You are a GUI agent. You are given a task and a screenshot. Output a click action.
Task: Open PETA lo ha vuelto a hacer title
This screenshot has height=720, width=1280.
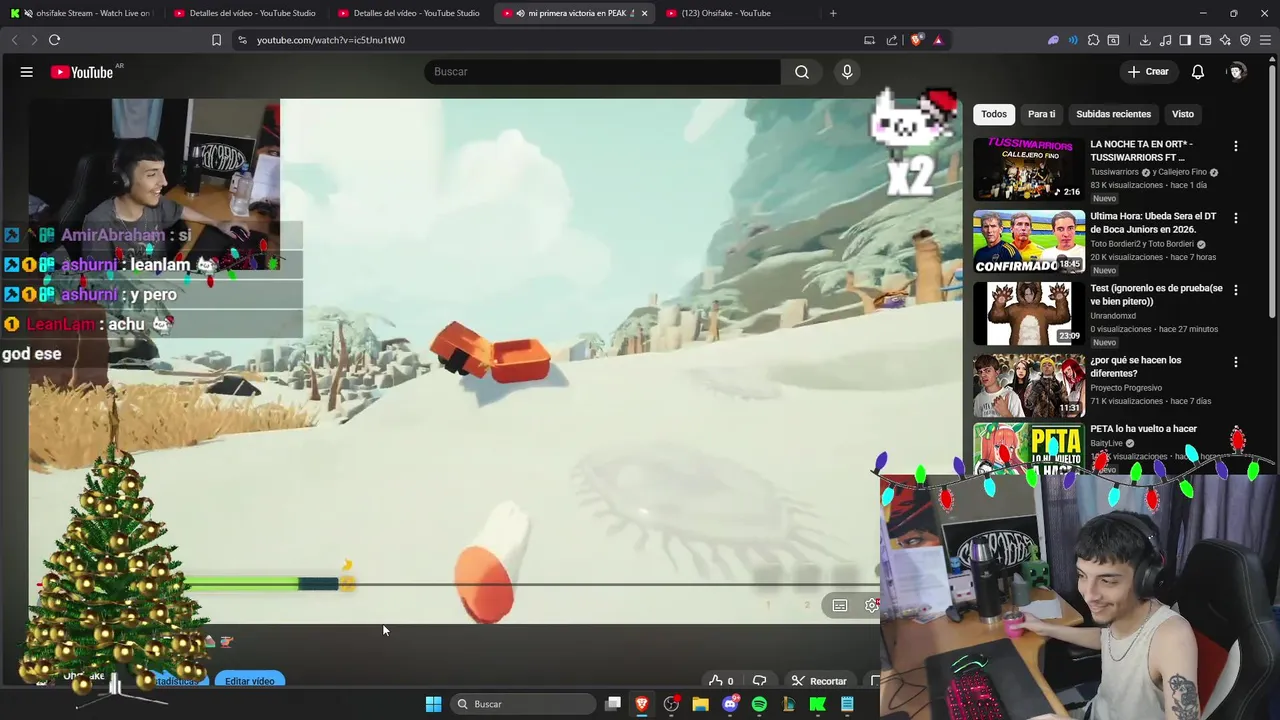pyautogui.click(x=1143, y=429)
